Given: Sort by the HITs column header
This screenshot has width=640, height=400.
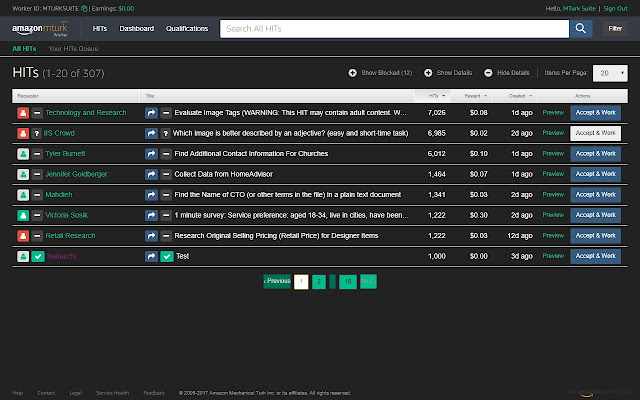Looking at the screenshot, I should tap(434, 96).
